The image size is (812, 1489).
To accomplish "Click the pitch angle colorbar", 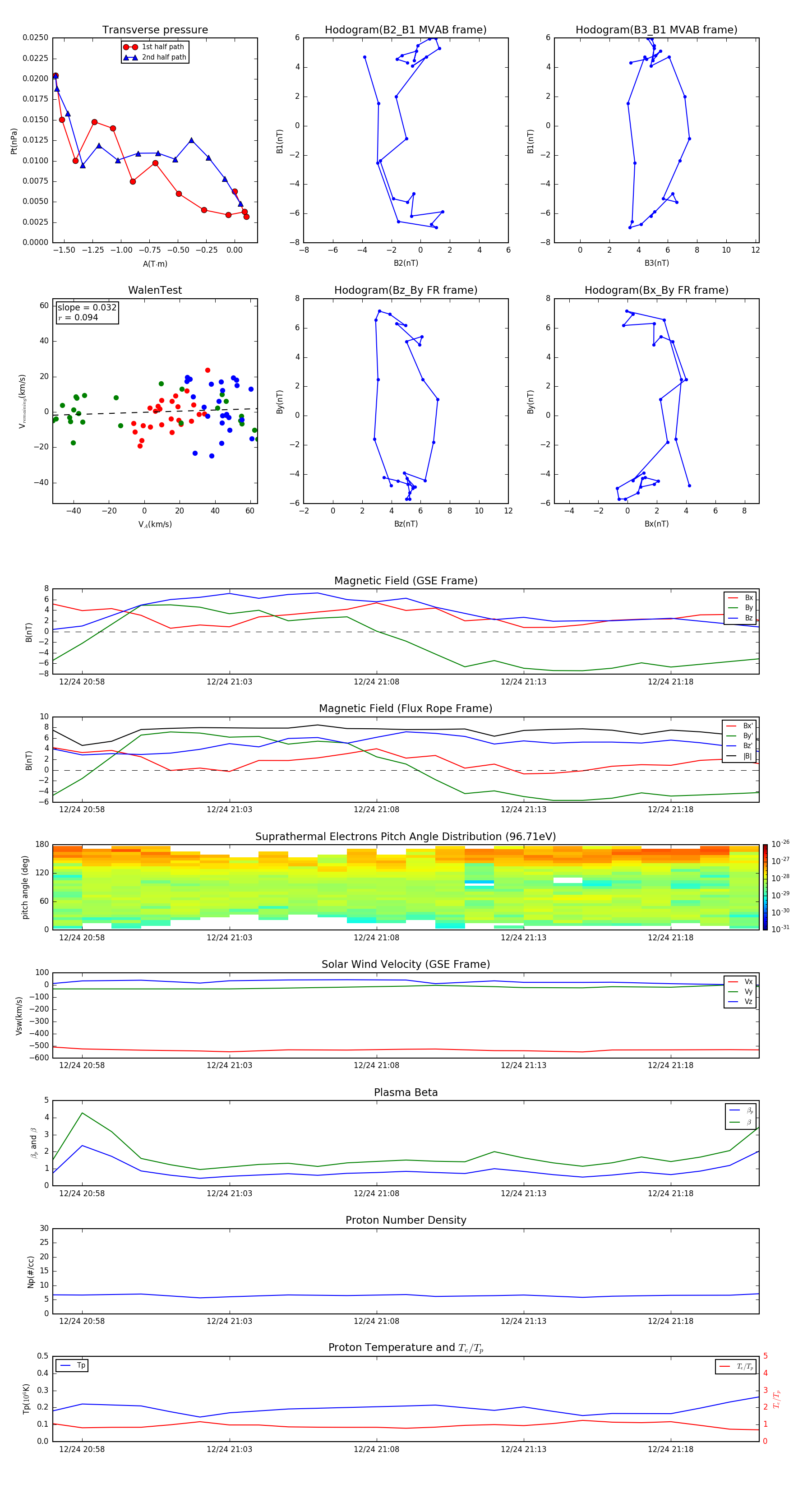I will coord(765,887).
